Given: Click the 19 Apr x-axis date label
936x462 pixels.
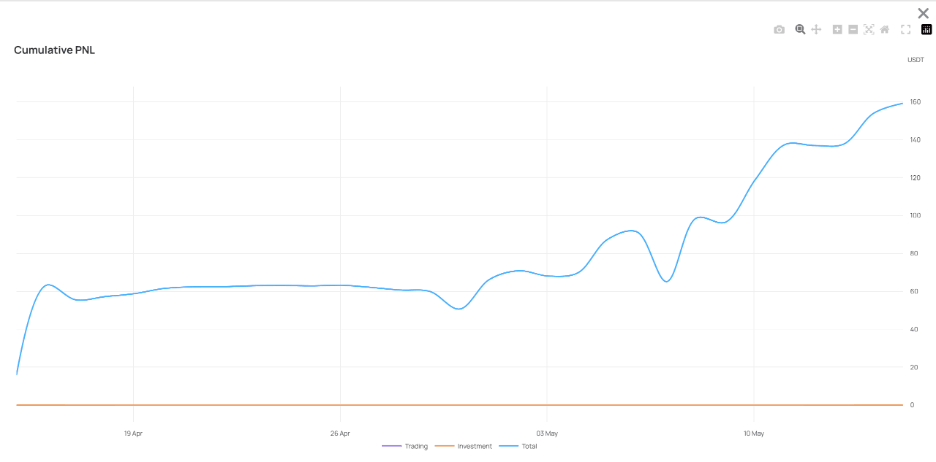Looking at the screenshot, I should point(133,433).
